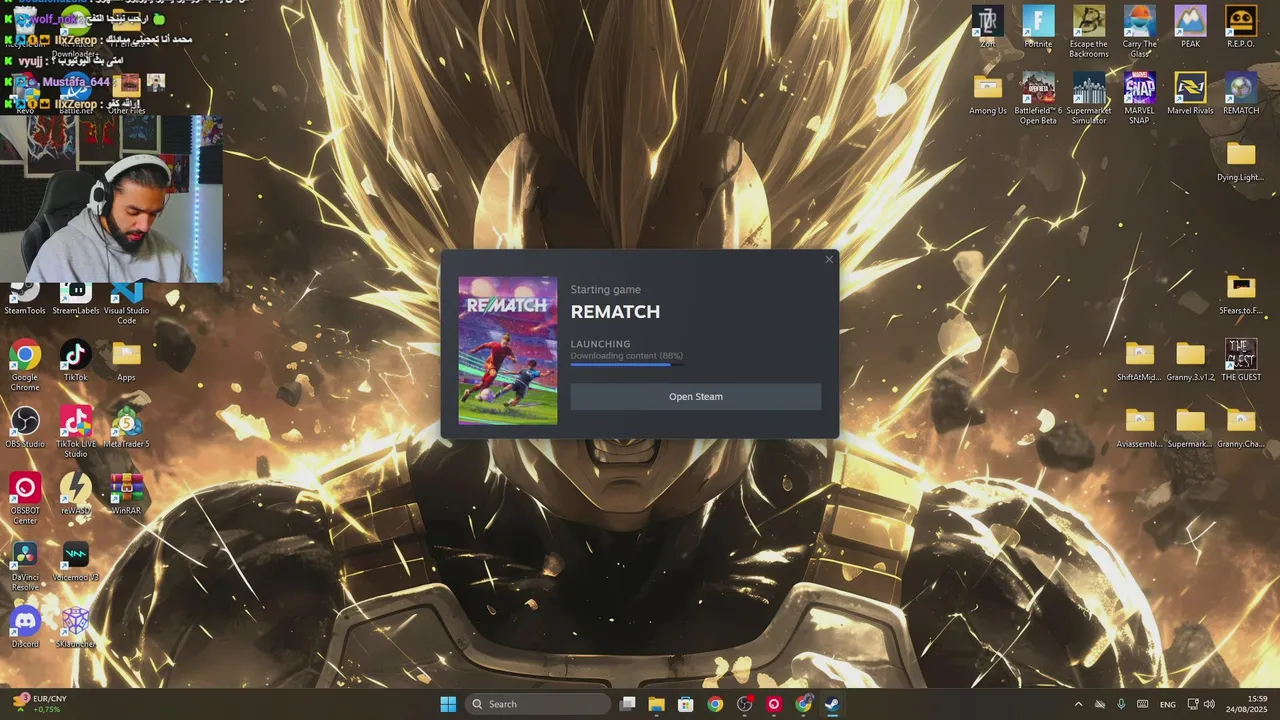Select the reWASD desktop icon
Image resolution: width=1280 pixels, height=720 pixels.
[x=76, y=494]
